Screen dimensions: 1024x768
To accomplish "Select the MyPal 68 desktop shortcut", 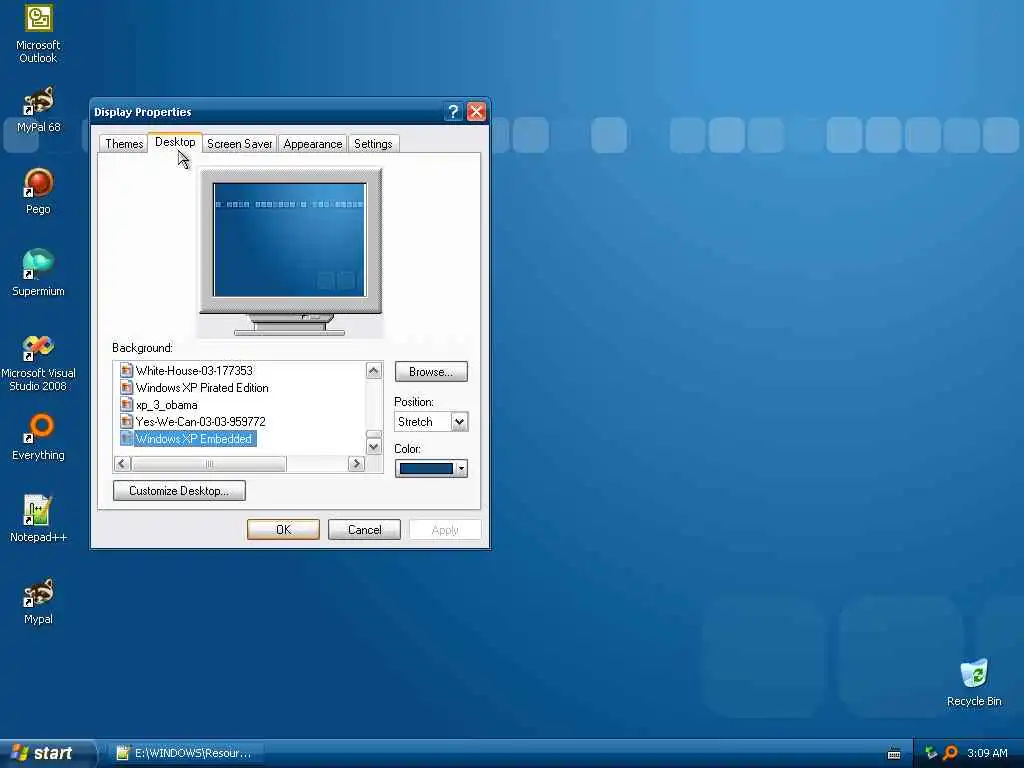I will (38, 110).
